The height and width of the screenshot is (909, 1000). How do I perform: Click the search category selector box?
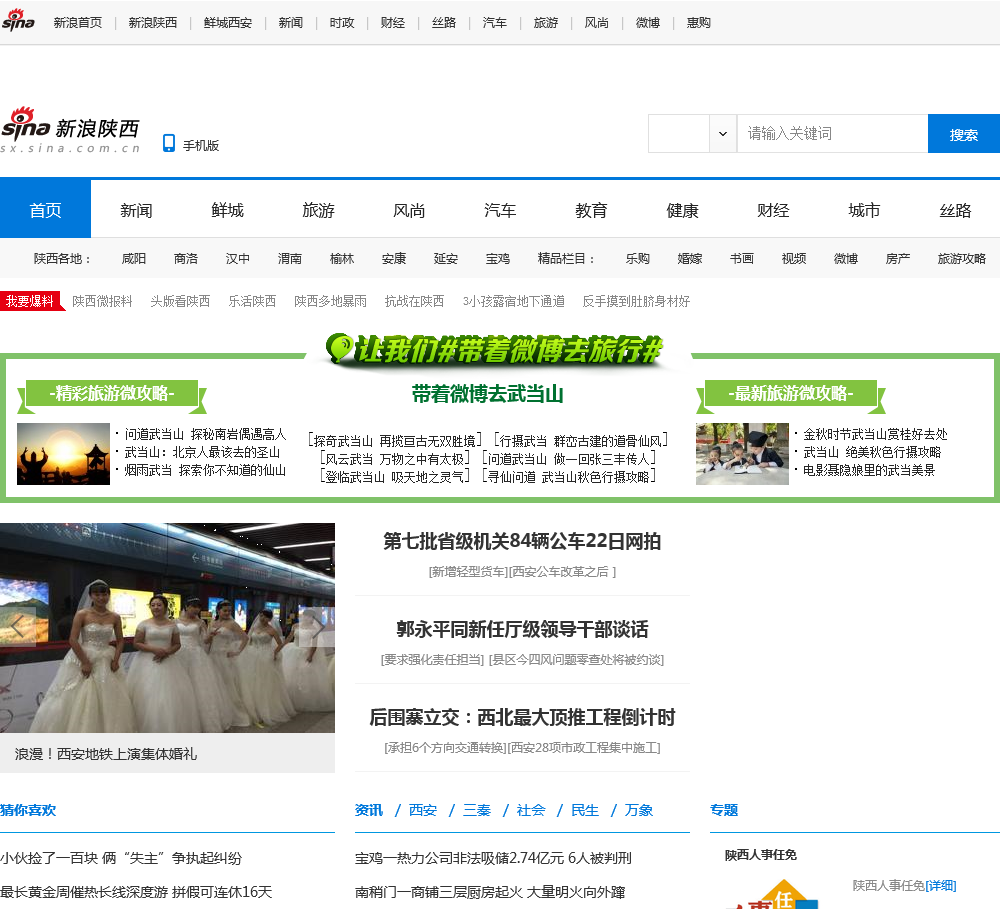(x=679, y=134)
